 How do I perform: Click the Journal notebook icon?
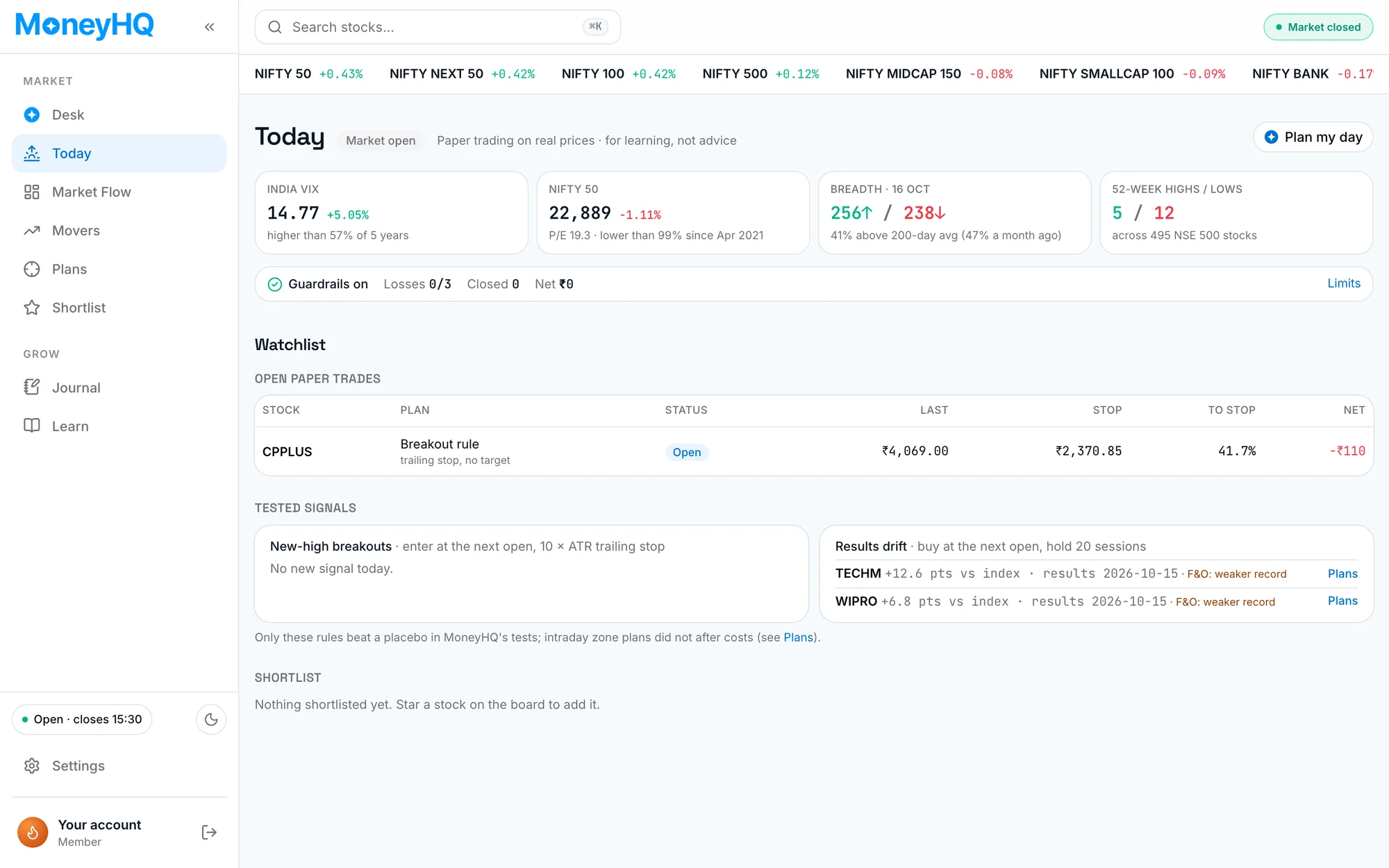pos(32,387)
